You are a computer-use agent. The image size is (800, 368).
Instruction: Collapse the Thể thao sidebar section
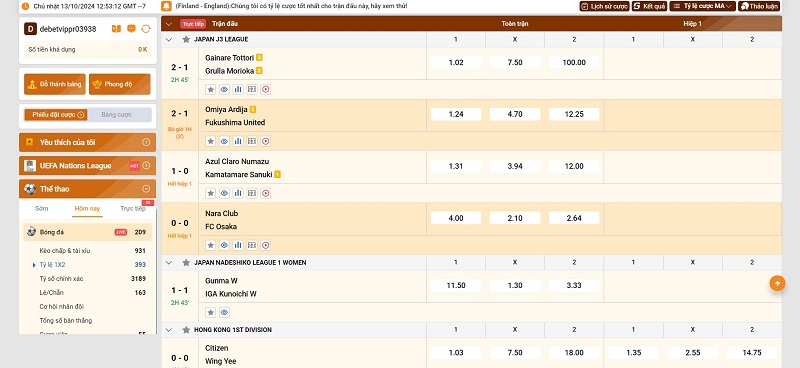click(146, 189)
